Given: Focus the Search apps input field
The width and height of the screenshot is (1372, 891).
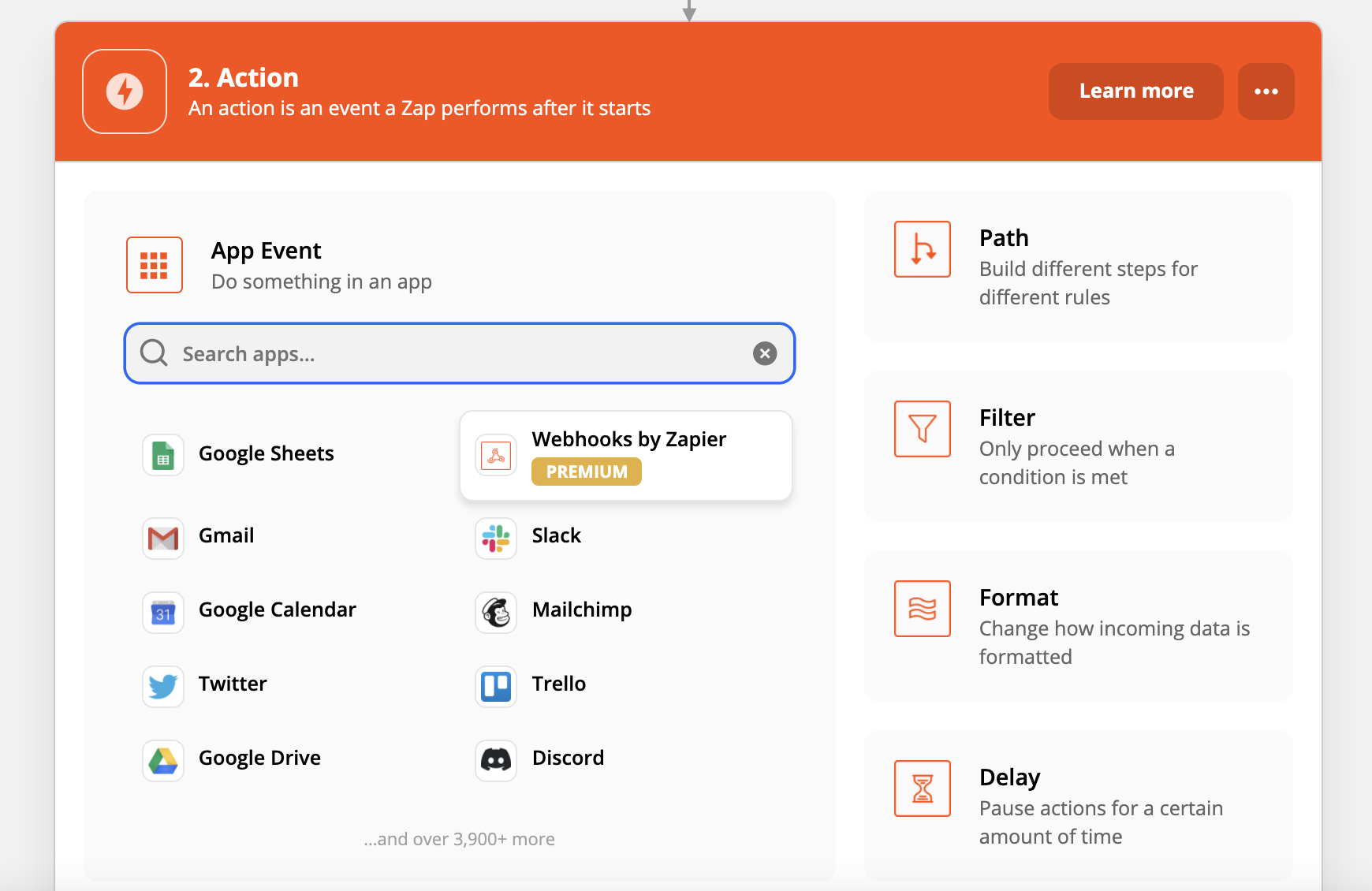Looking at the screenshot, I should tap(460, 353).
